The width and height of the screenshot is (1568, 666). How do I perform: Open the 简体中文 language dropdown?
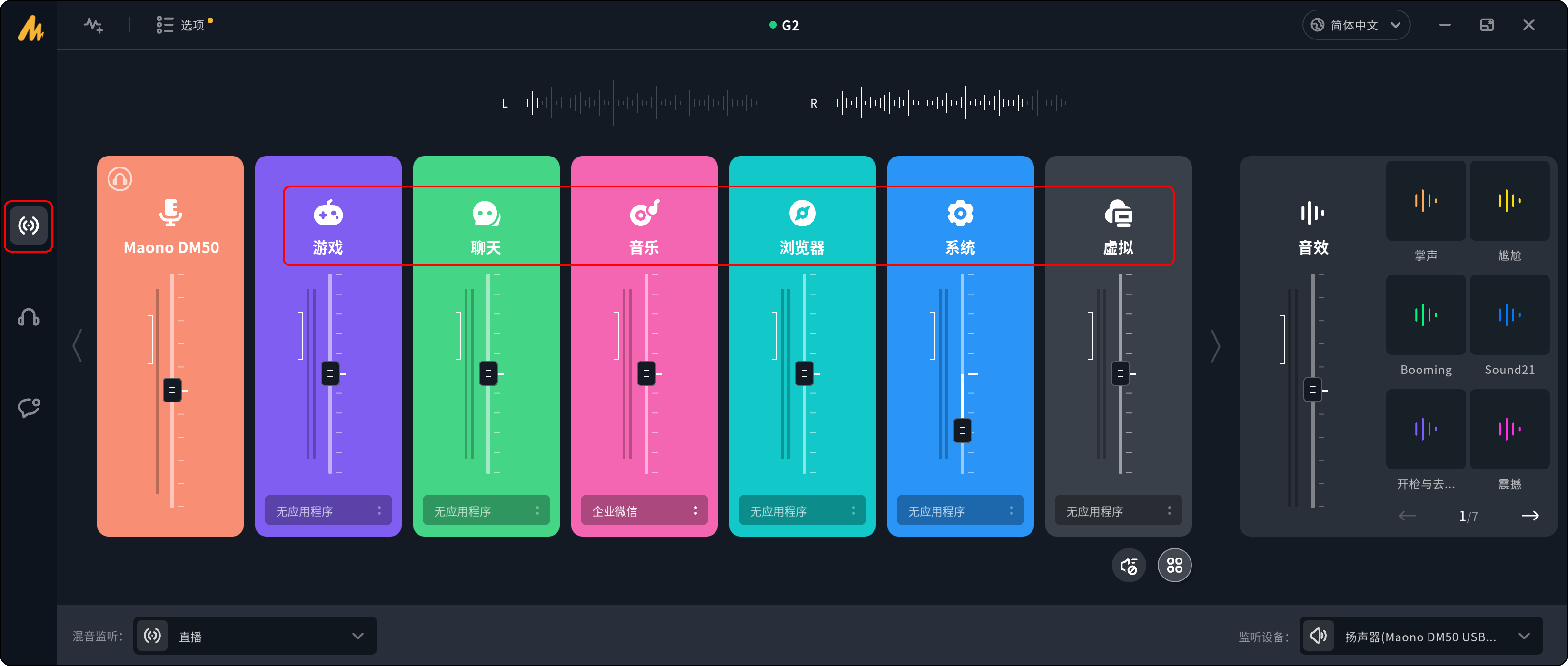[x=1356, y=25]
